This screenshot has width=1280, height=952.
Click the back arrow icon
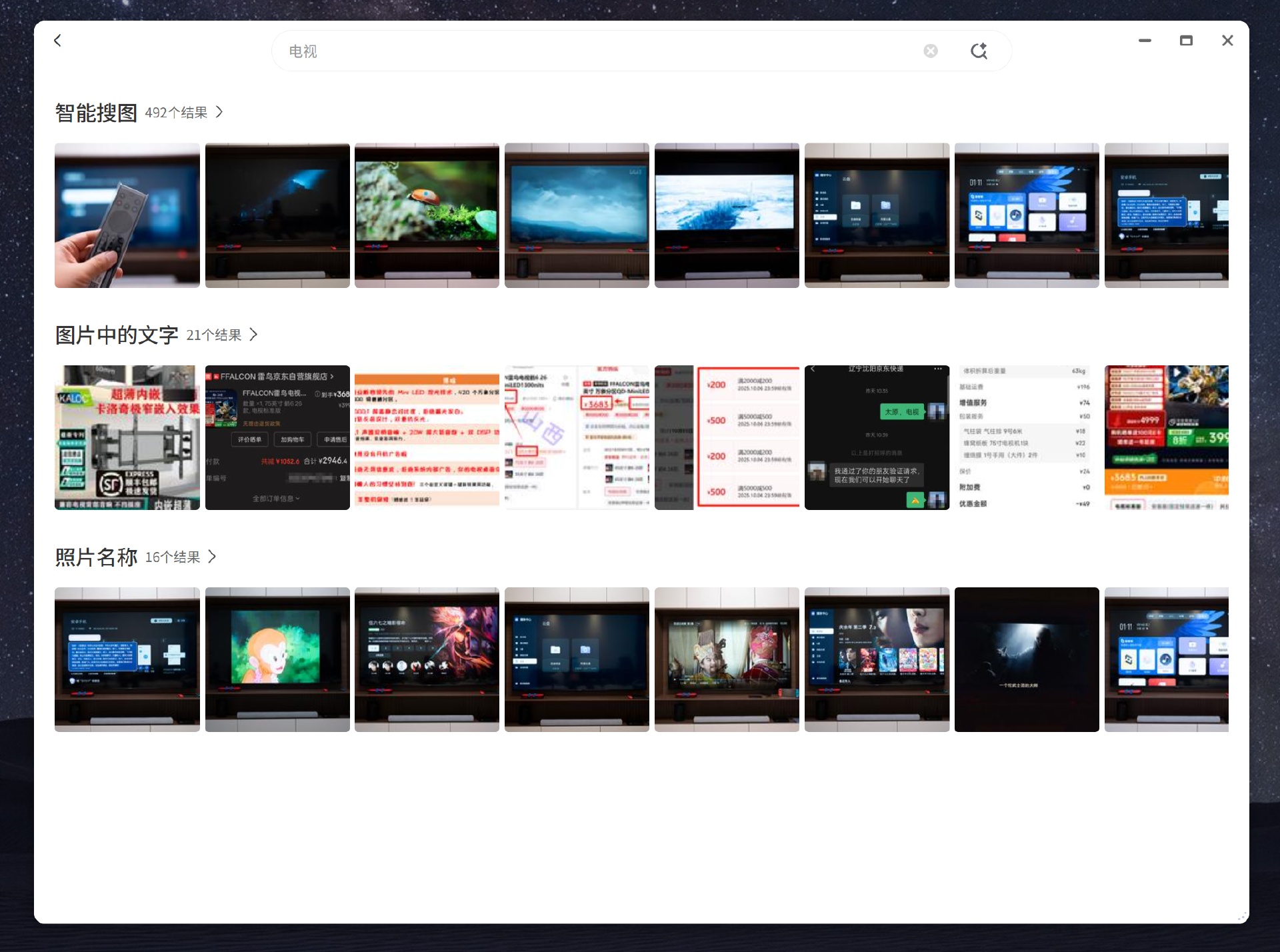(x=58, y=41)
